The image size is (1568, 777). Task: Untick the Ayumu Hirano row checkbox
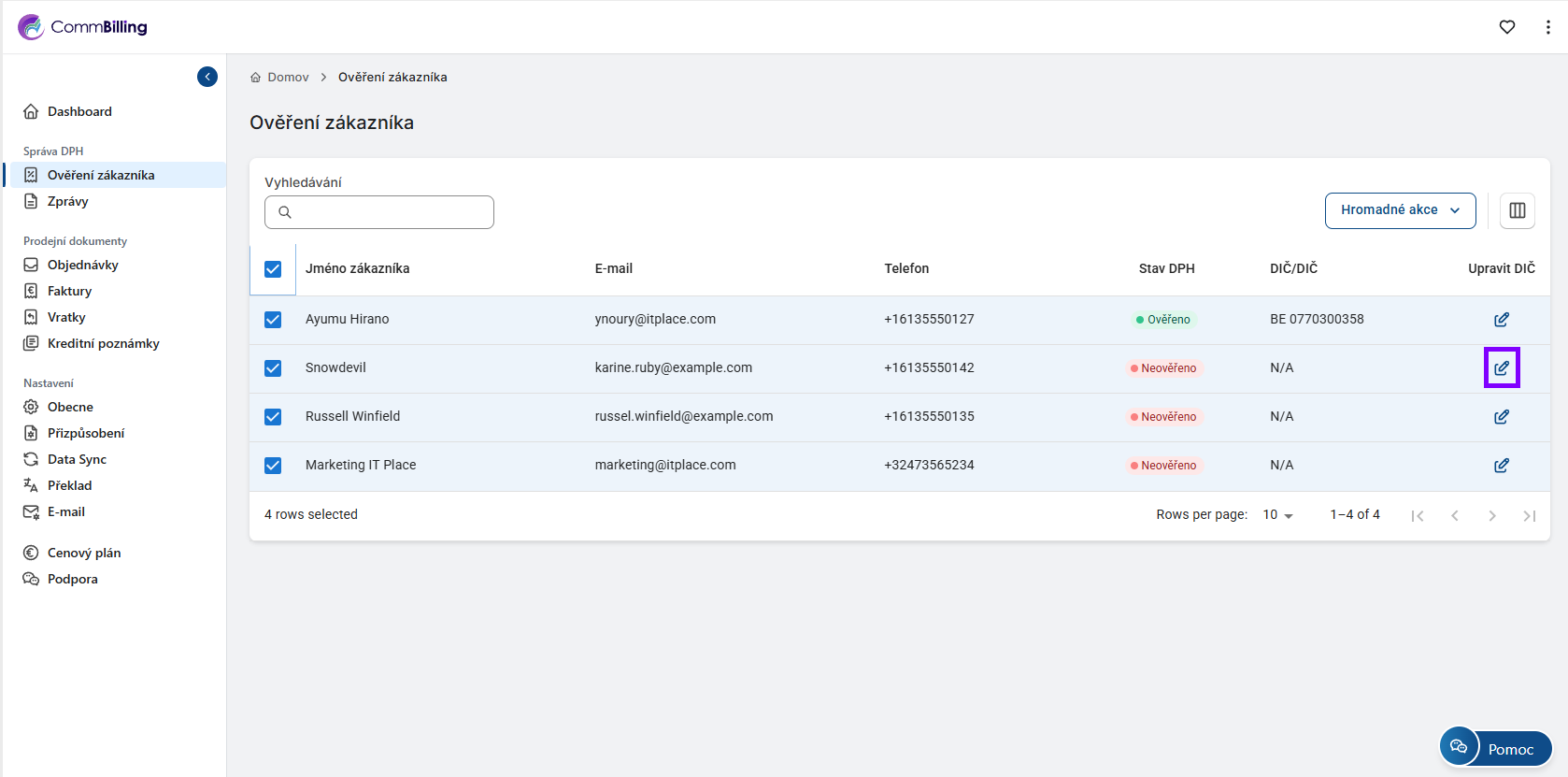tap(273, 320)
